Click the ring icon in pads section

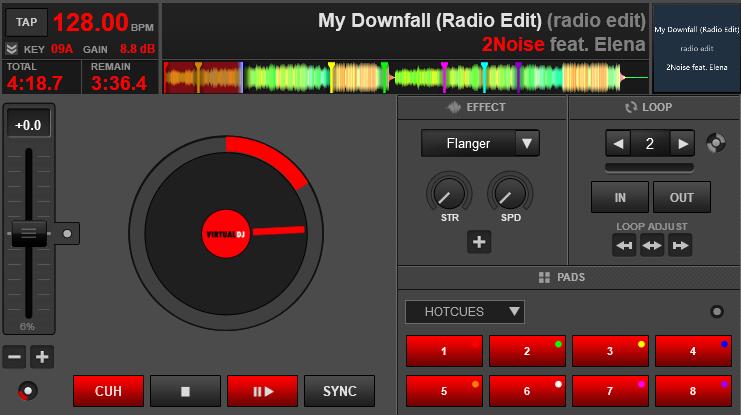(717, 311)
